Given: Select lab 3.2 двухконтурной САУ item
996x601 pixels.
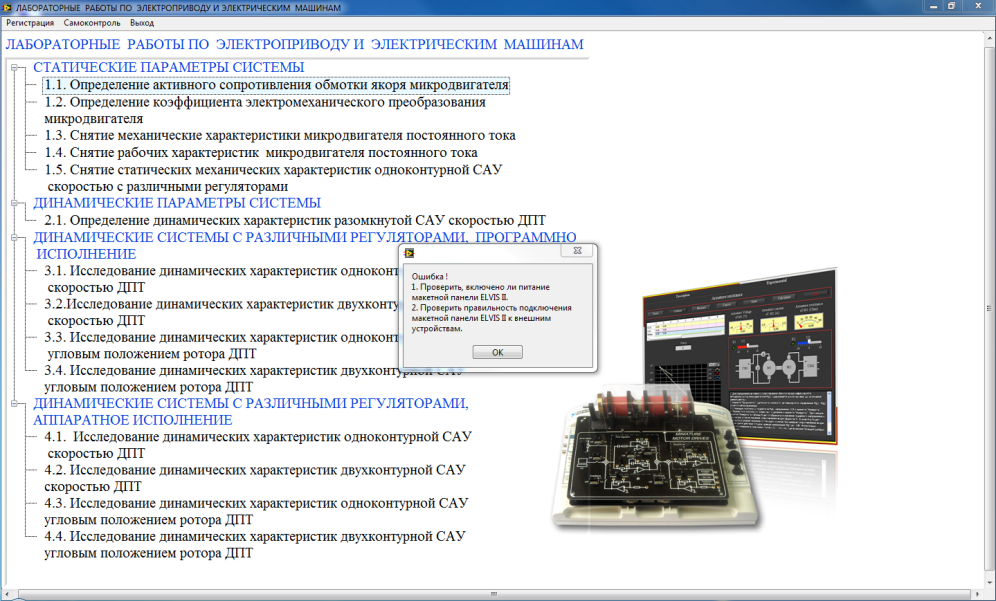Looking at the screenshot, I should tap(221, 312).
